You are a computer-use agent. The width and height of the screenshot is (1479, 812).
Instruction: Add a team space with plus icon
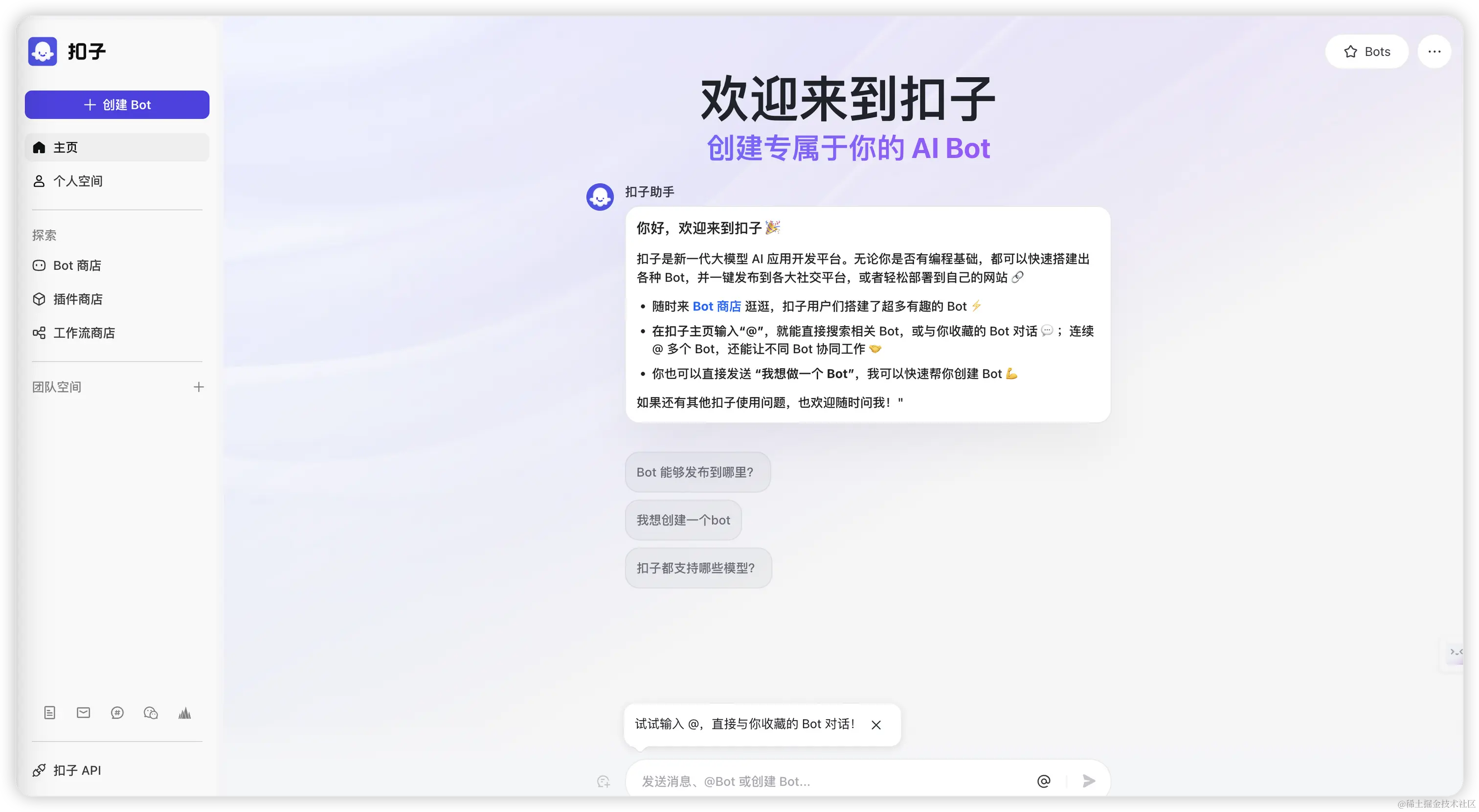pos(199,387)
